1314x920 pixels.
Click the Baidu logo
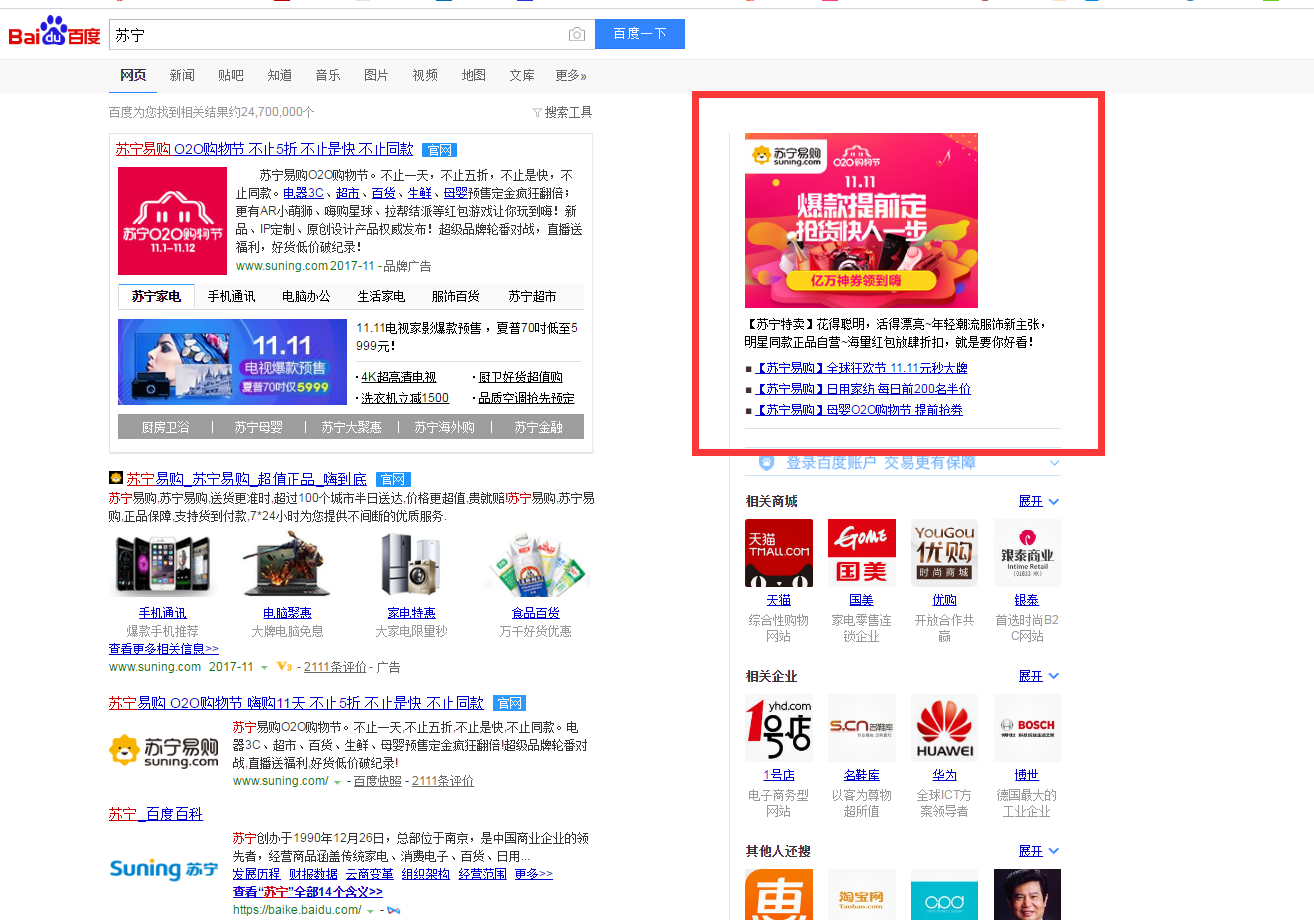click(55, 33)
